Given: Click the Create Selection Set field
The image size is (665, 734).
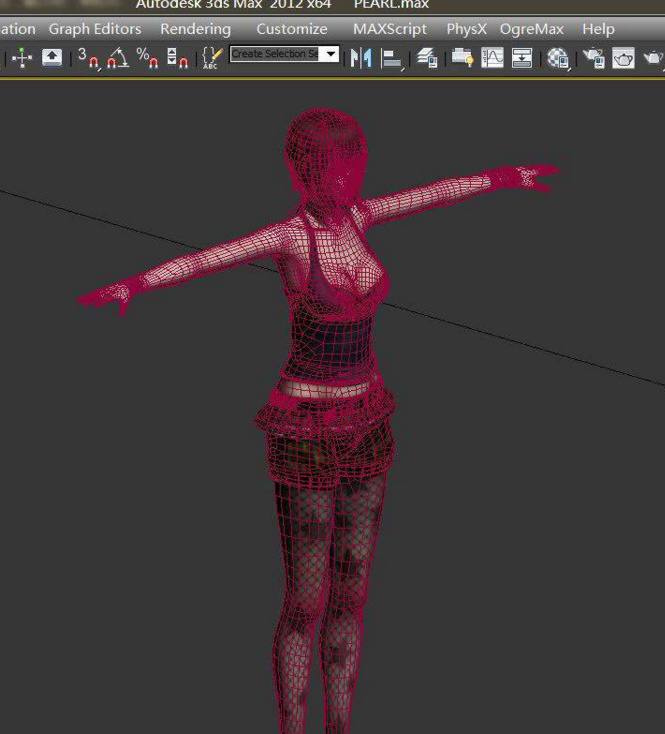Looking at the screenshot, I should tap(275, 54).
